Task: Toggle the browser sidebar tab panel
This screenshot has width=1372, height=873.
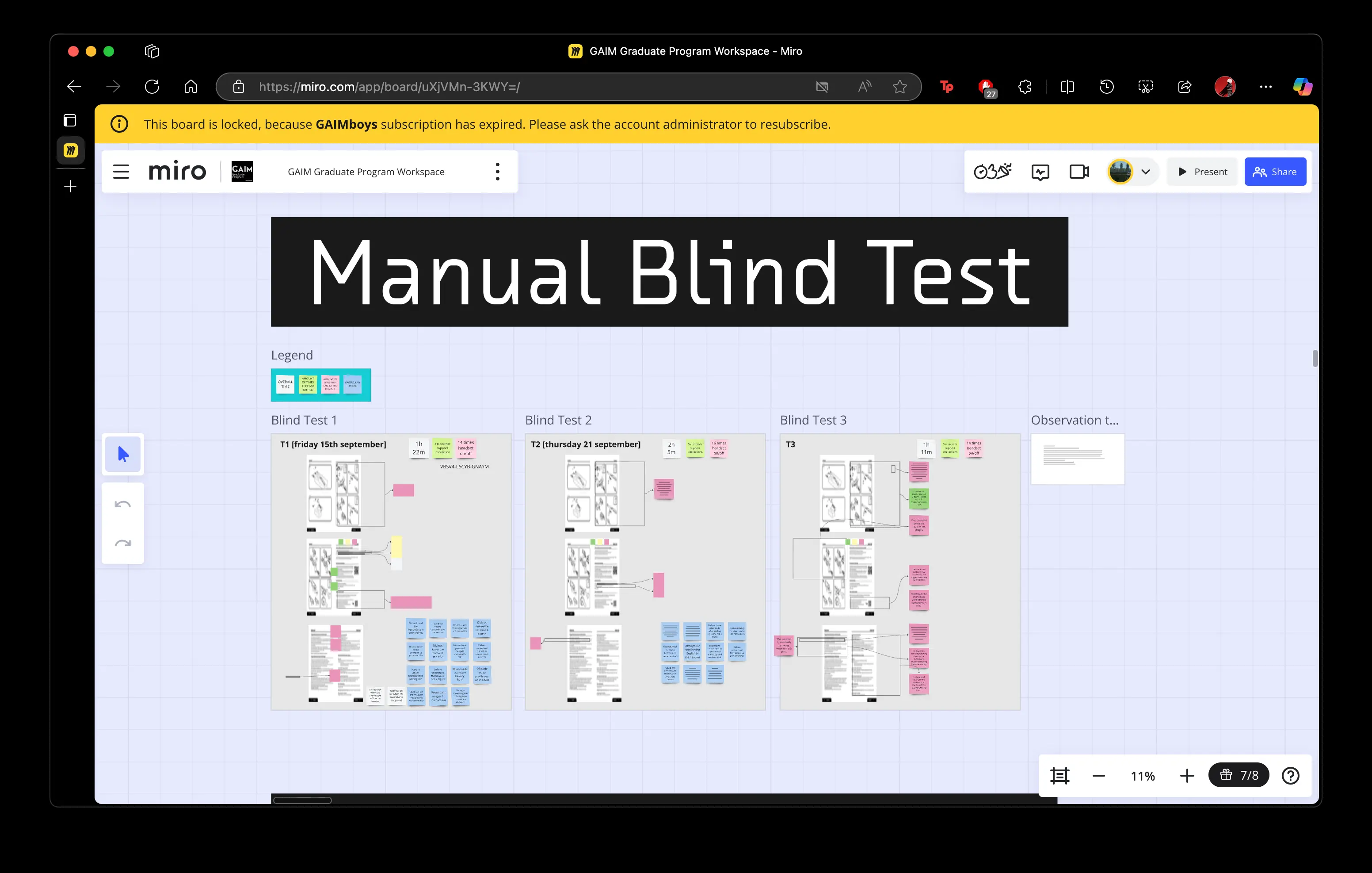Action: click(x=70, y=120)
